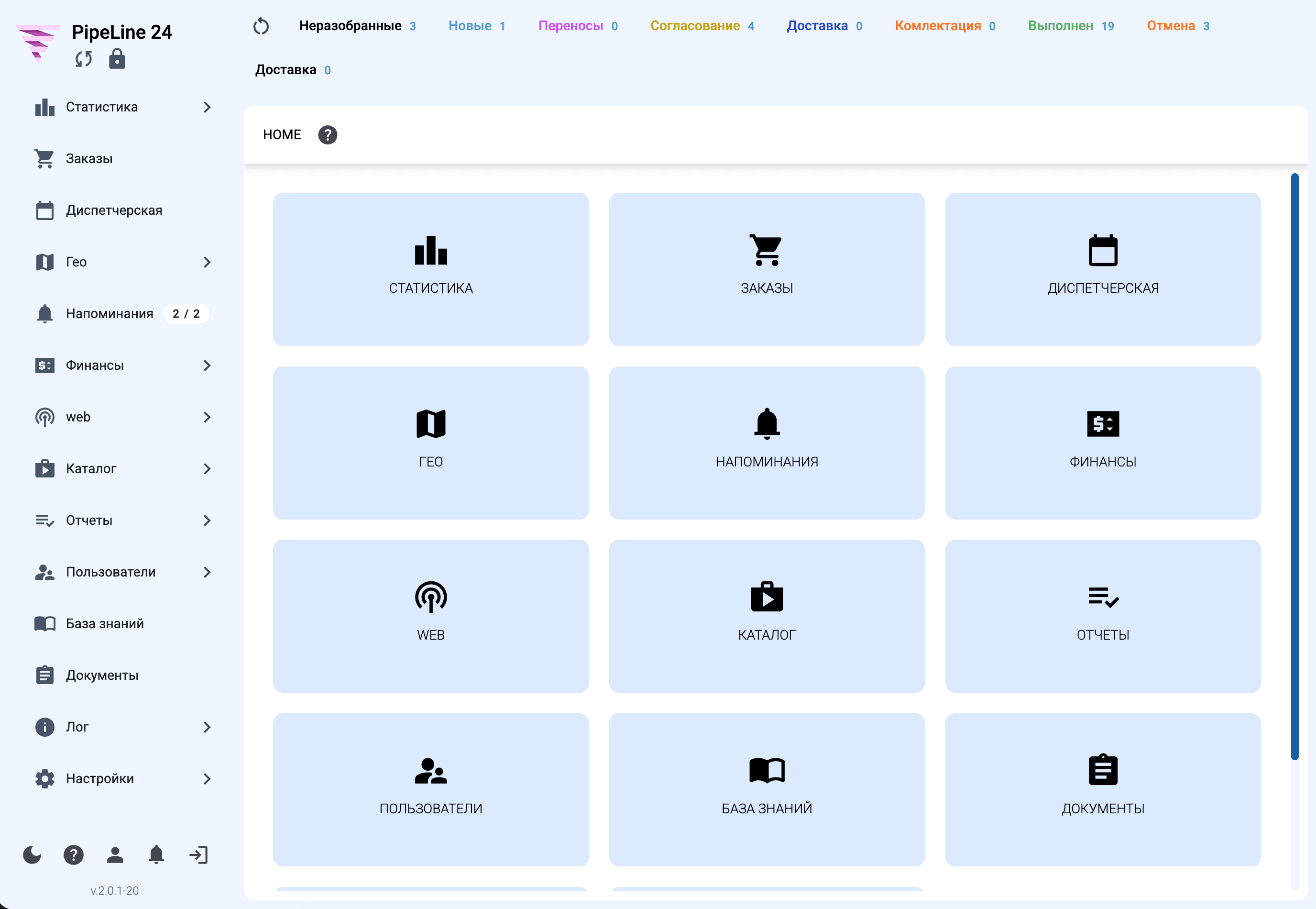Image resolution: width=1316 pixels, height=909 pixels.
Task: Click the bottom notification bell icon
Action: (156, 855)
